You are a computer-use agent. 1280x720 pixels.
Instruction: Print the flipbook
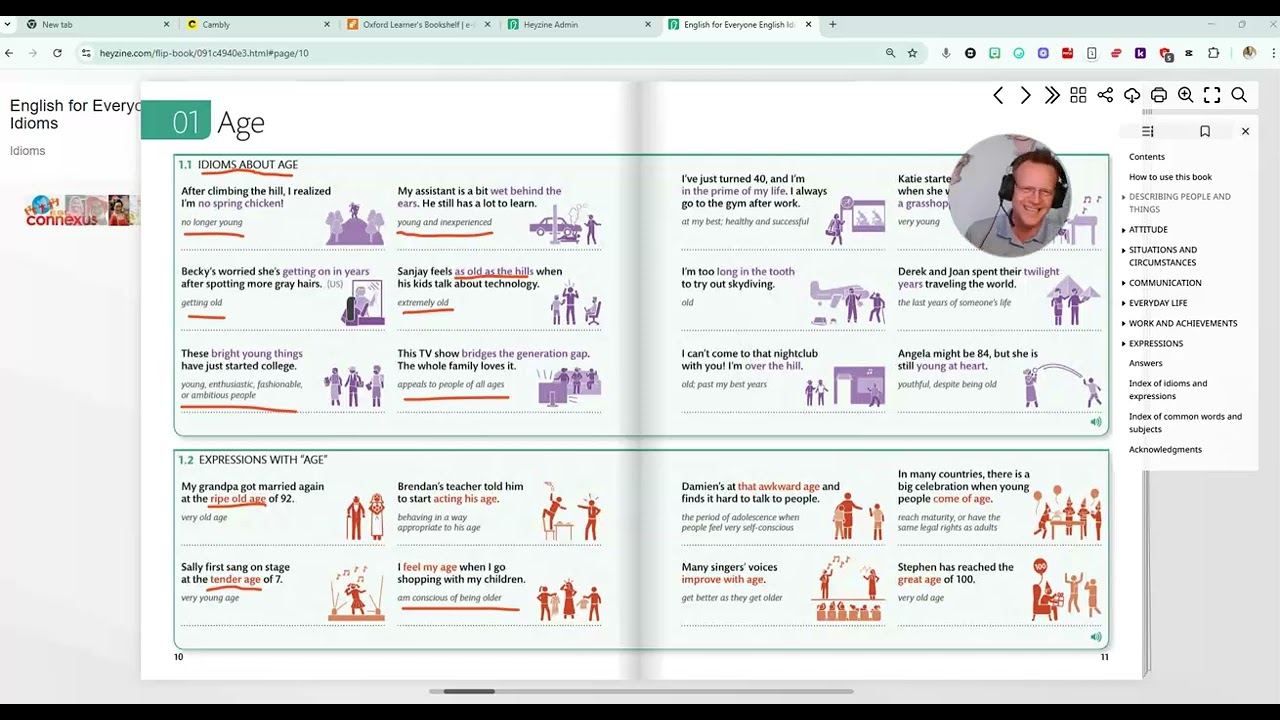[1159, 95]
